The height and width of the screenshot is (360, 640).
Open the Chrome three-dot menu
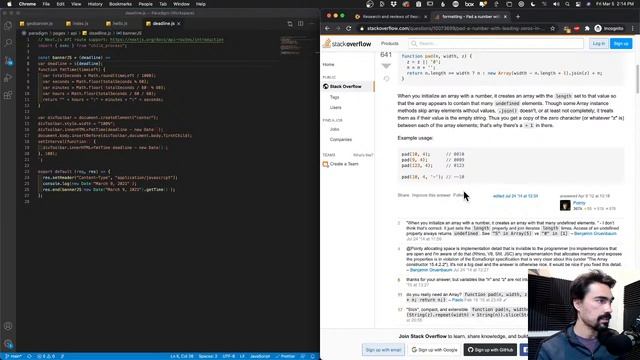pos(633,29)
